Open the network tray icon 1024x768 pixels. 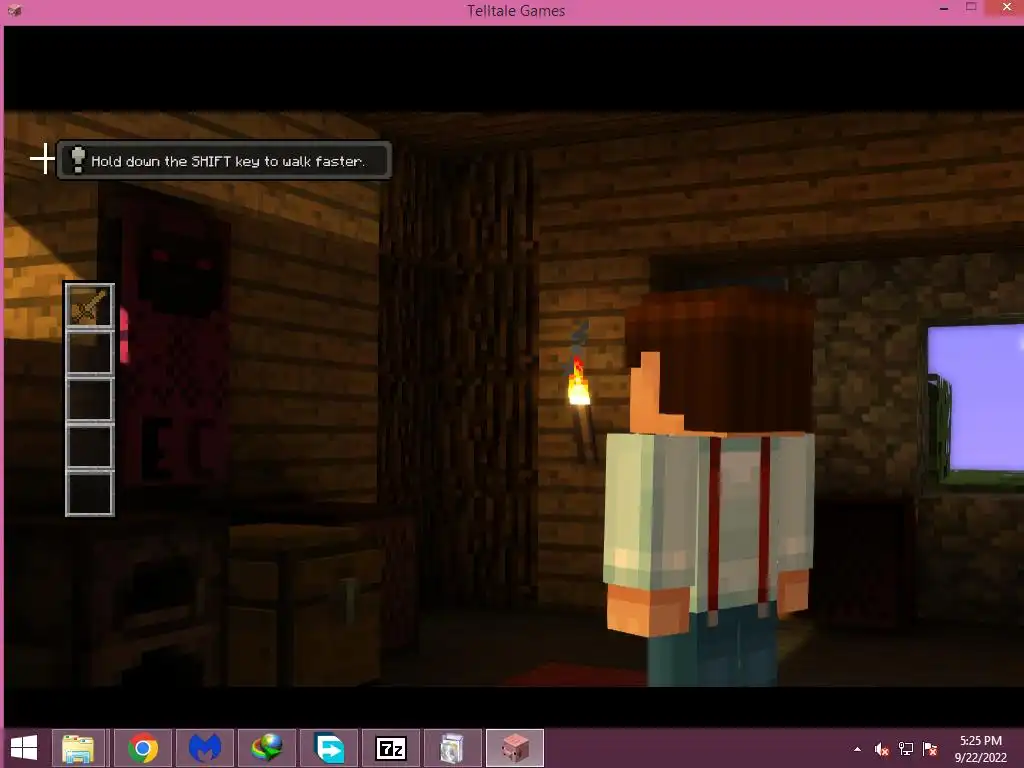(906, 749)
